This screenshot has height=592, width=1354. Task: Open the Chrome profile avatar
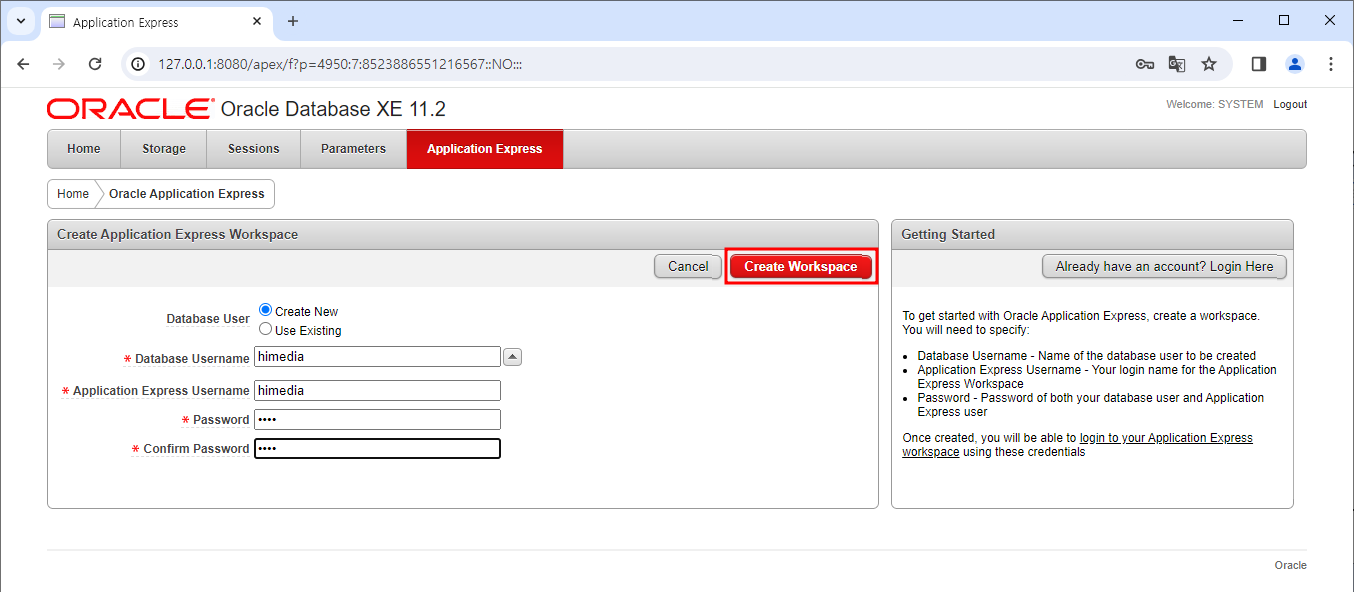[1295, 64]
